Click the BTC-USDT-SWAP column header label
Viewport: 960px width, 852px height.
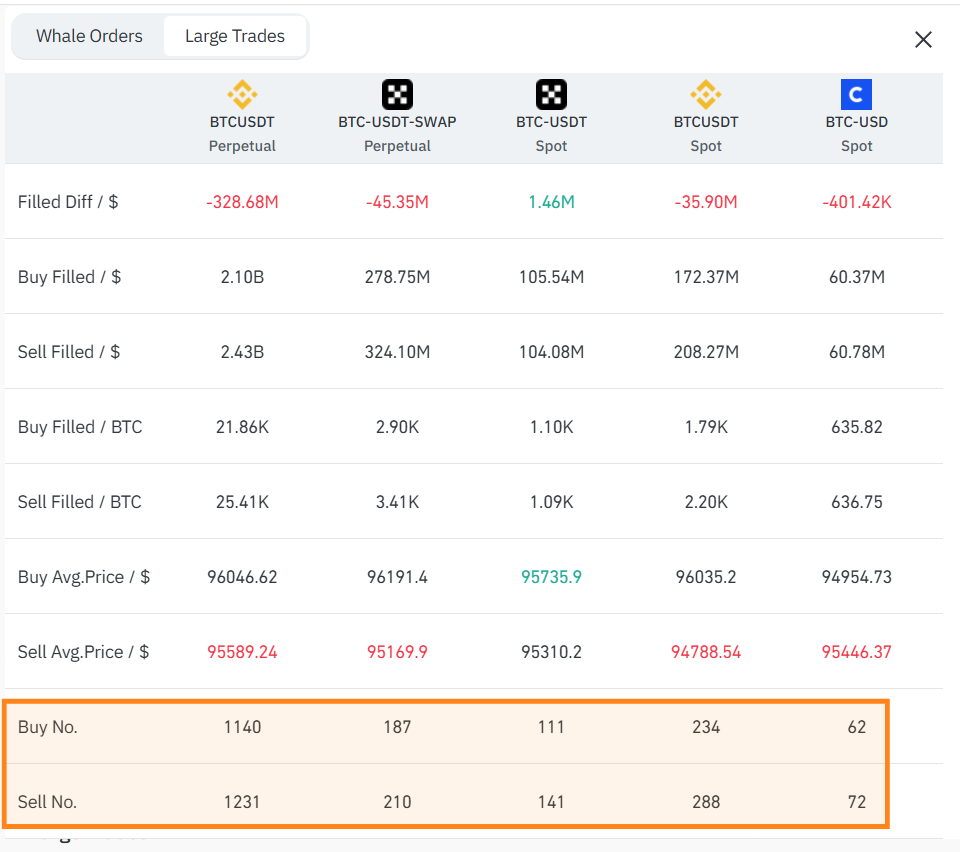[x=397, y=122]
